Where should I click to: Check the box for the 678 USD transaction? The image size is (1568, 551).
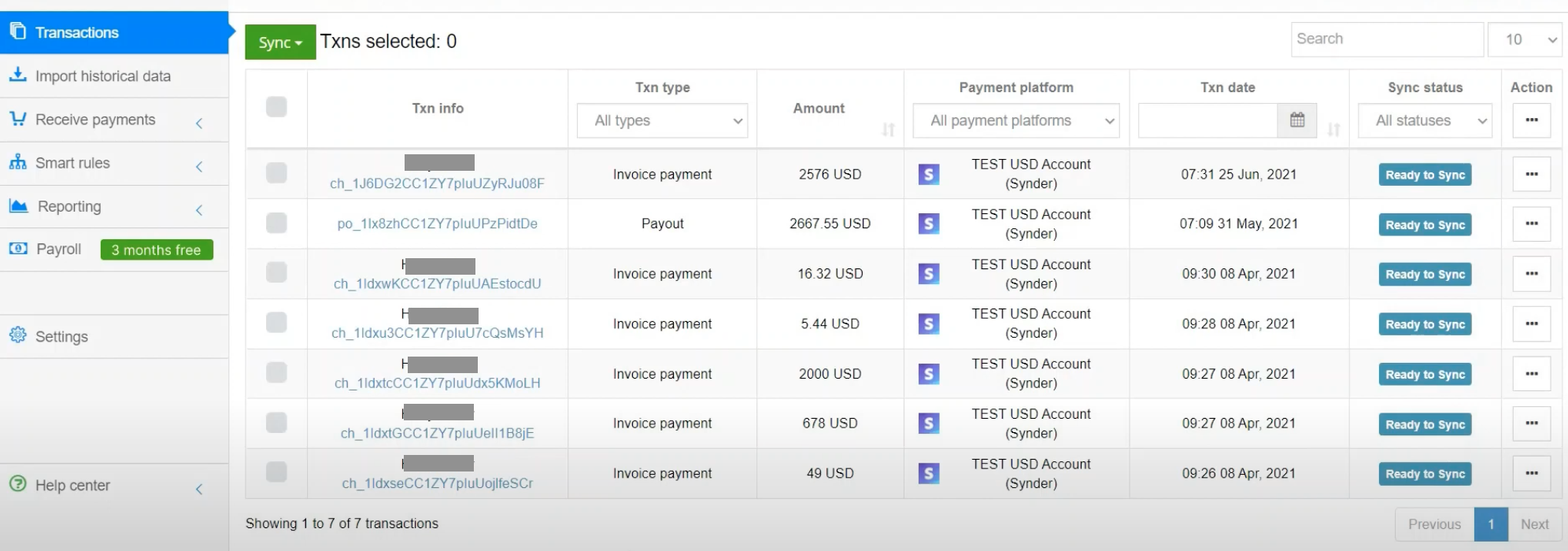click(276, 423)
